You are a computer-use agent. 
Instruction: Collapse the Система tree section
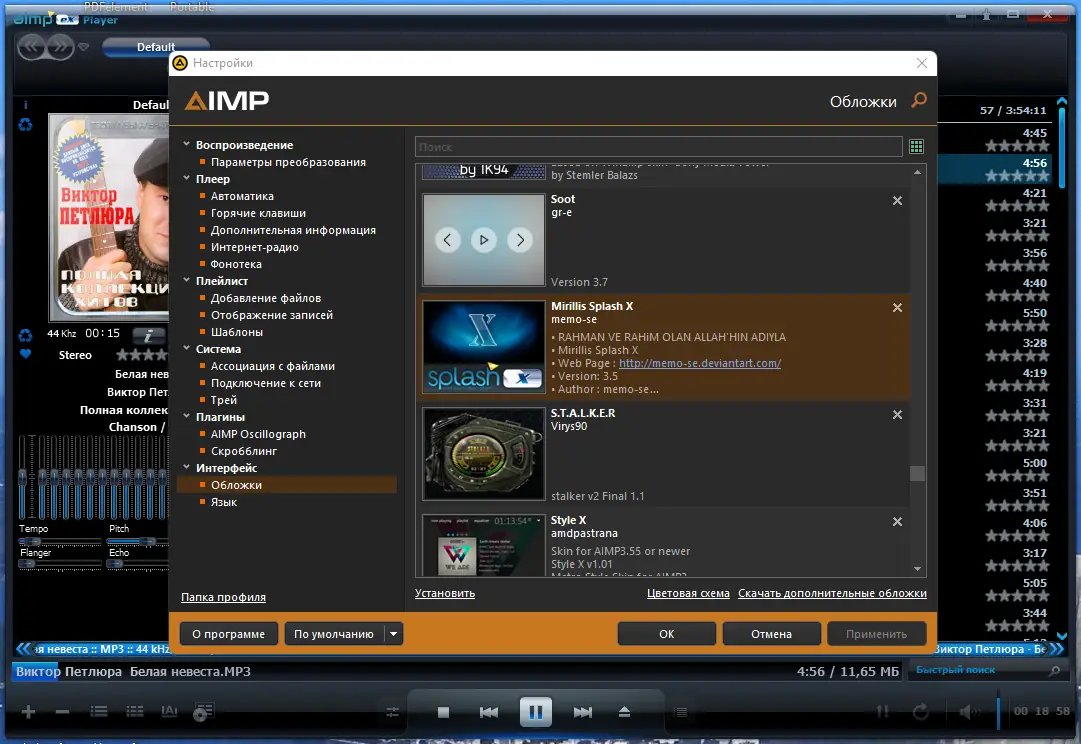[x=186, y=348]
